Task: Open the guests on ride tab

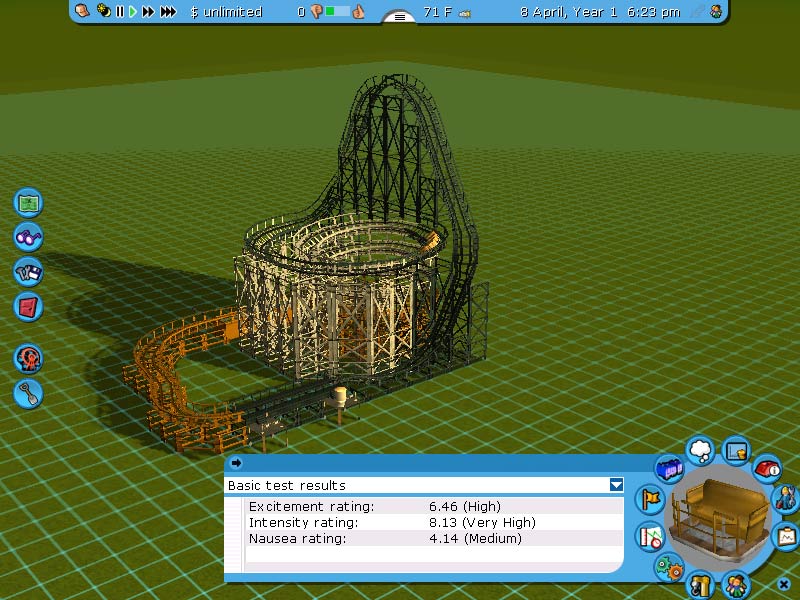Action: [736, 585]
